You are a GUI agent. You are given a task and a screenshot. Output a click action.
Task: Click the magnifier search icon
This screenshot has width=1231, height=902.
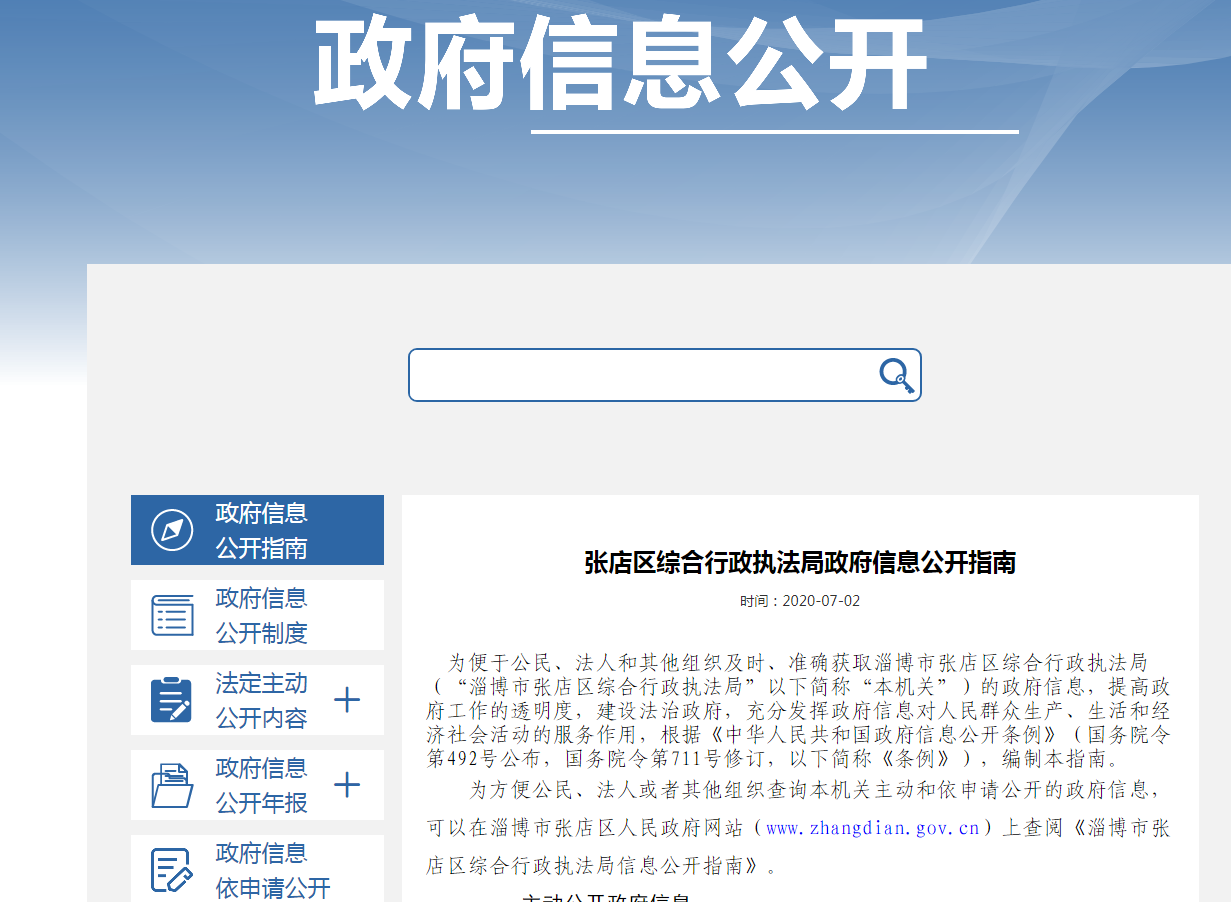click(x=896, y=376)
